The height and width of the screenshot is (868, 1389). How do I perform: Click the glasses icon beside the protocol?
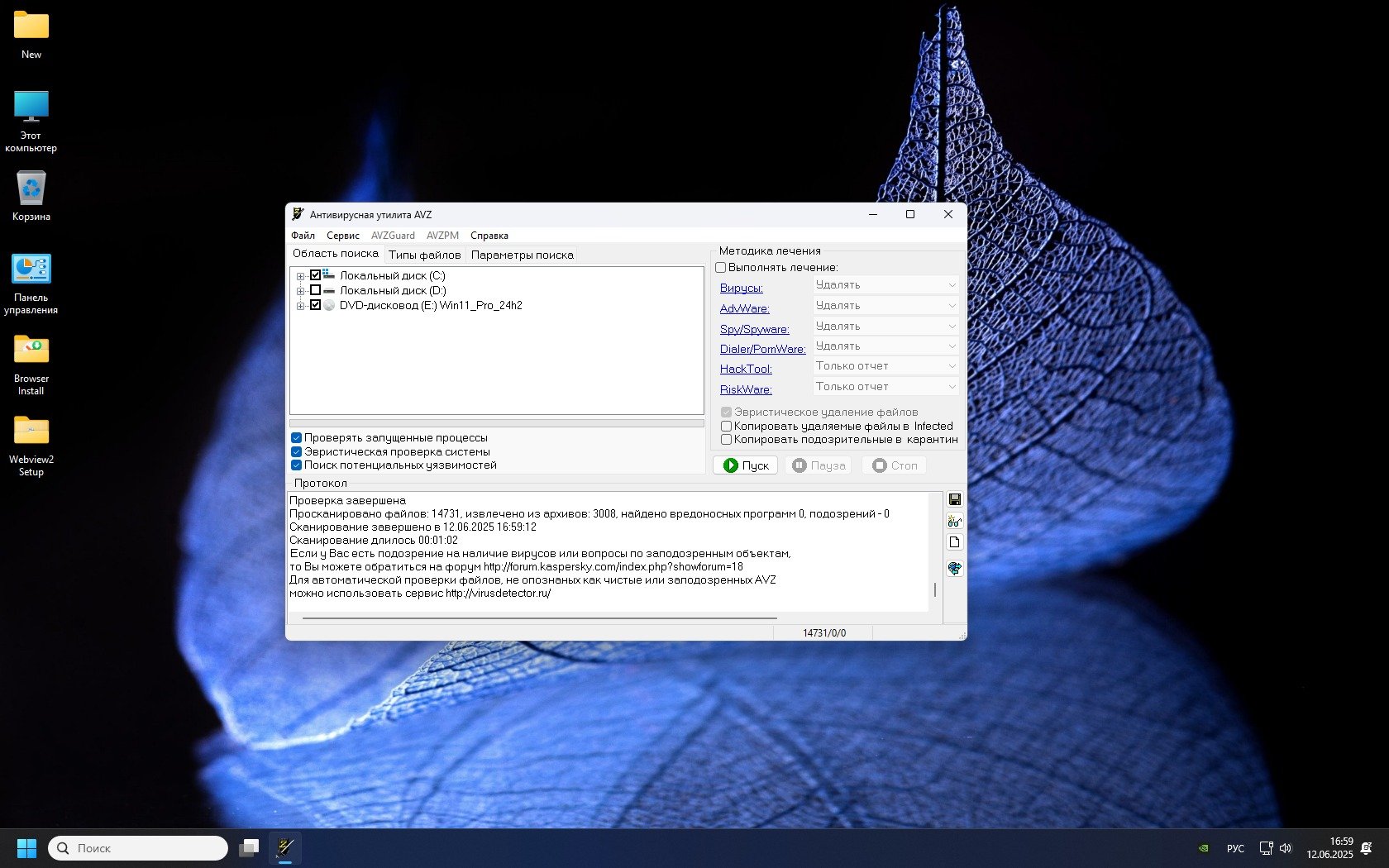point(954,521)
